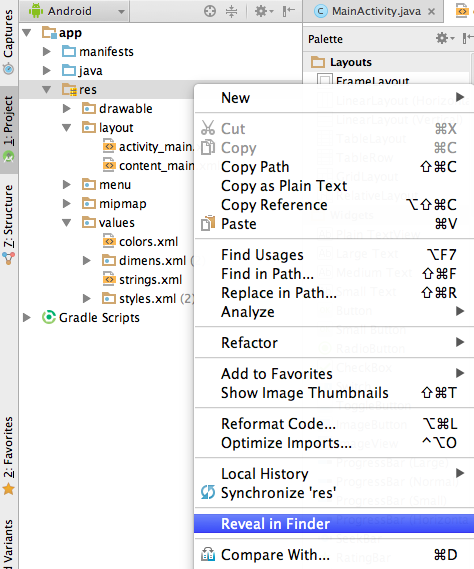Viewport: 474px width, 569px height.
Task: Click the Gradle Scripts icon
Action: coord(49,317)
